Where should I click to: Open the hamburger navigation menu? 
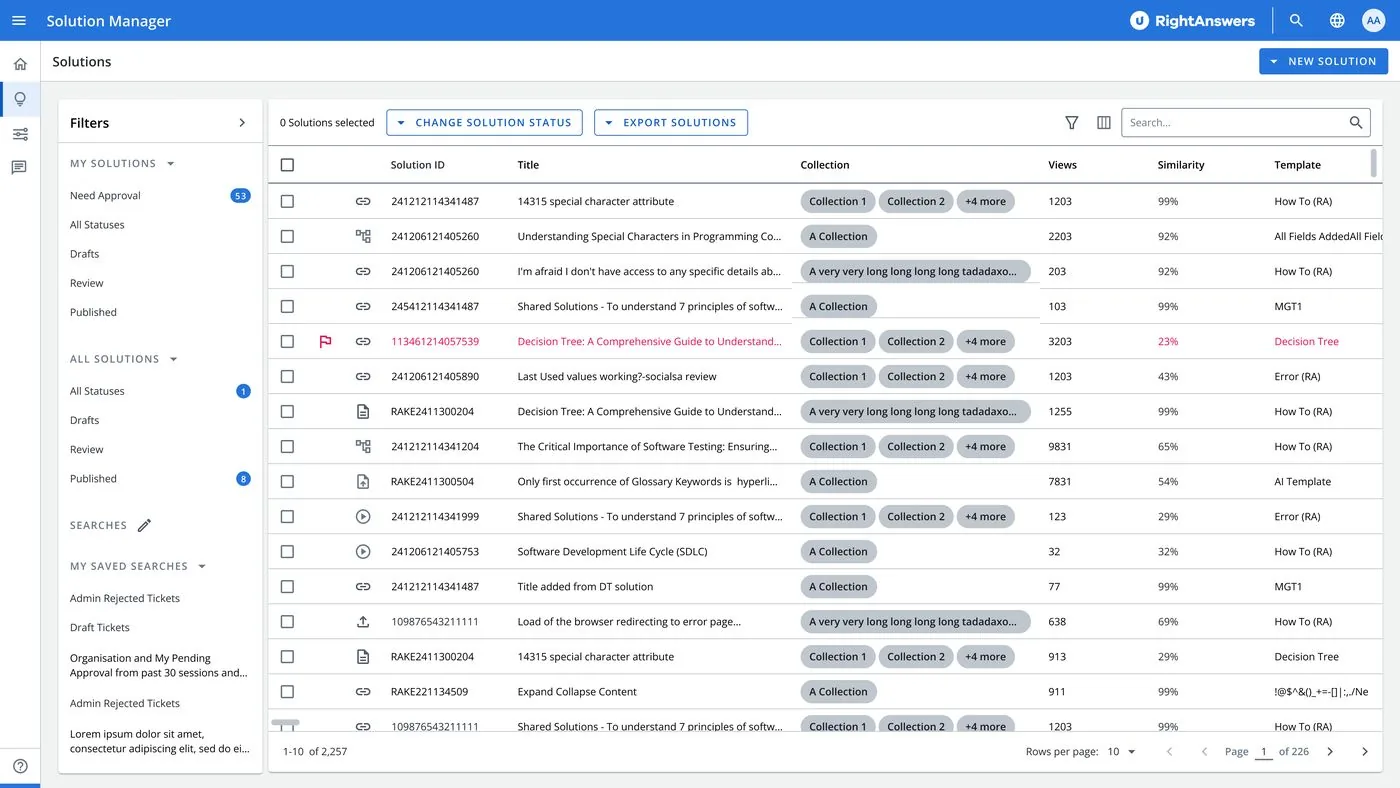tap(19, 20)
